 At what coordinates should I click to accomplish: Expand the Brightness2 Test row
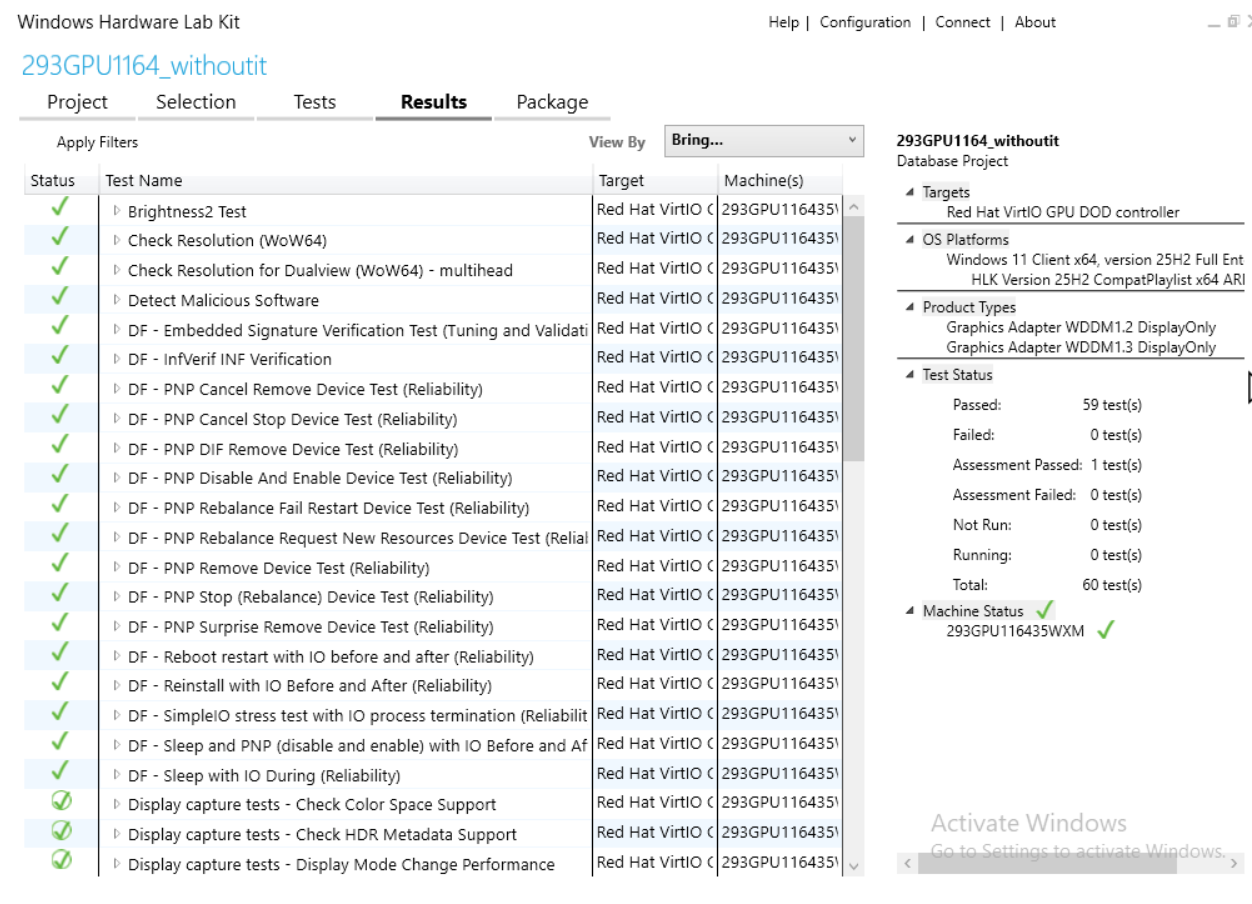click(117, 211)
